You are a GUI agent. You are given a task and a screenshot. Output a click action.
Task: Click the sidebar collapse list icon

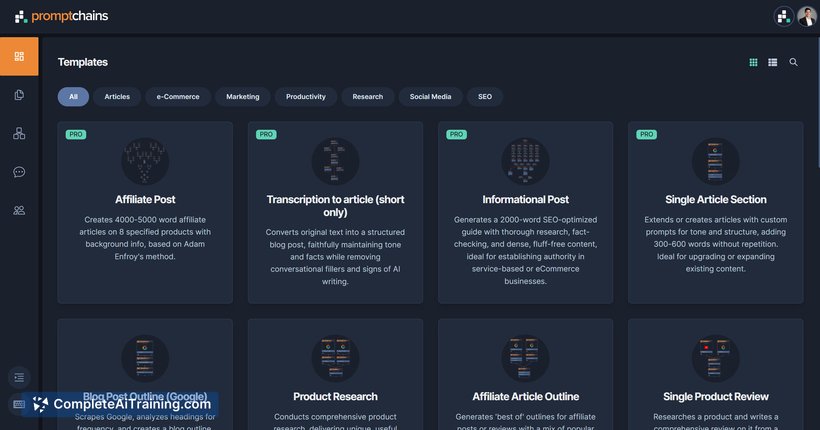(19, 377)
